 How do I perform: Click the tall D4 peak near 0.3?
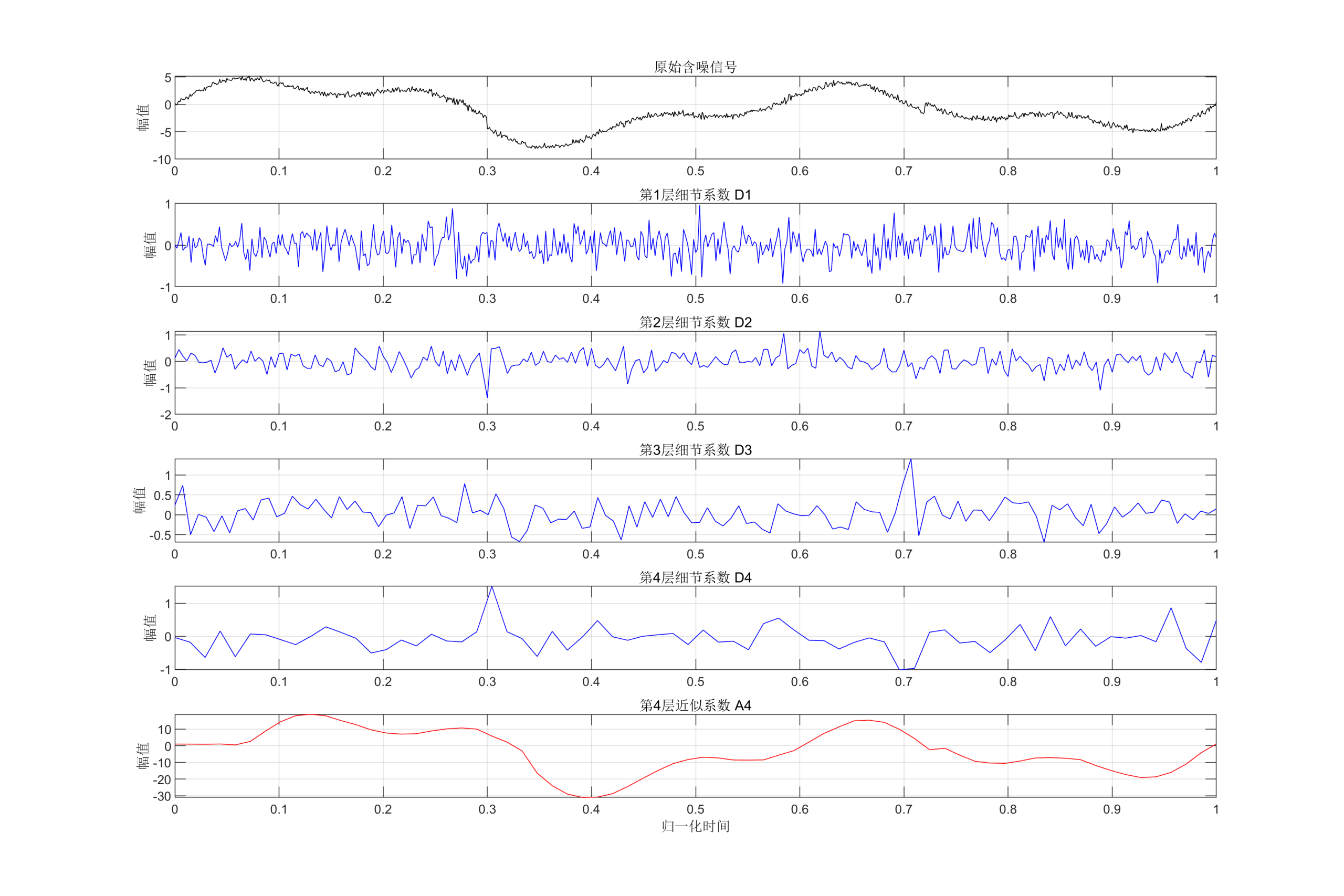pos(492,588)
